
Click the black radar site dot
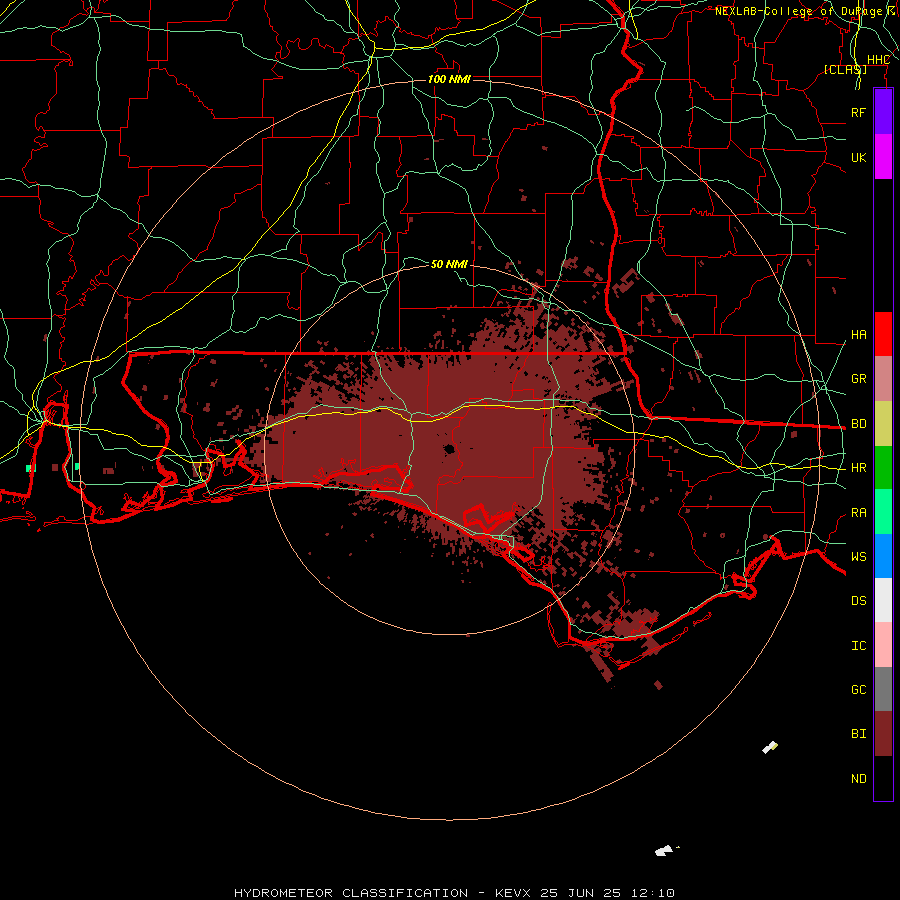pyautogui.click(x=449, y=449)
